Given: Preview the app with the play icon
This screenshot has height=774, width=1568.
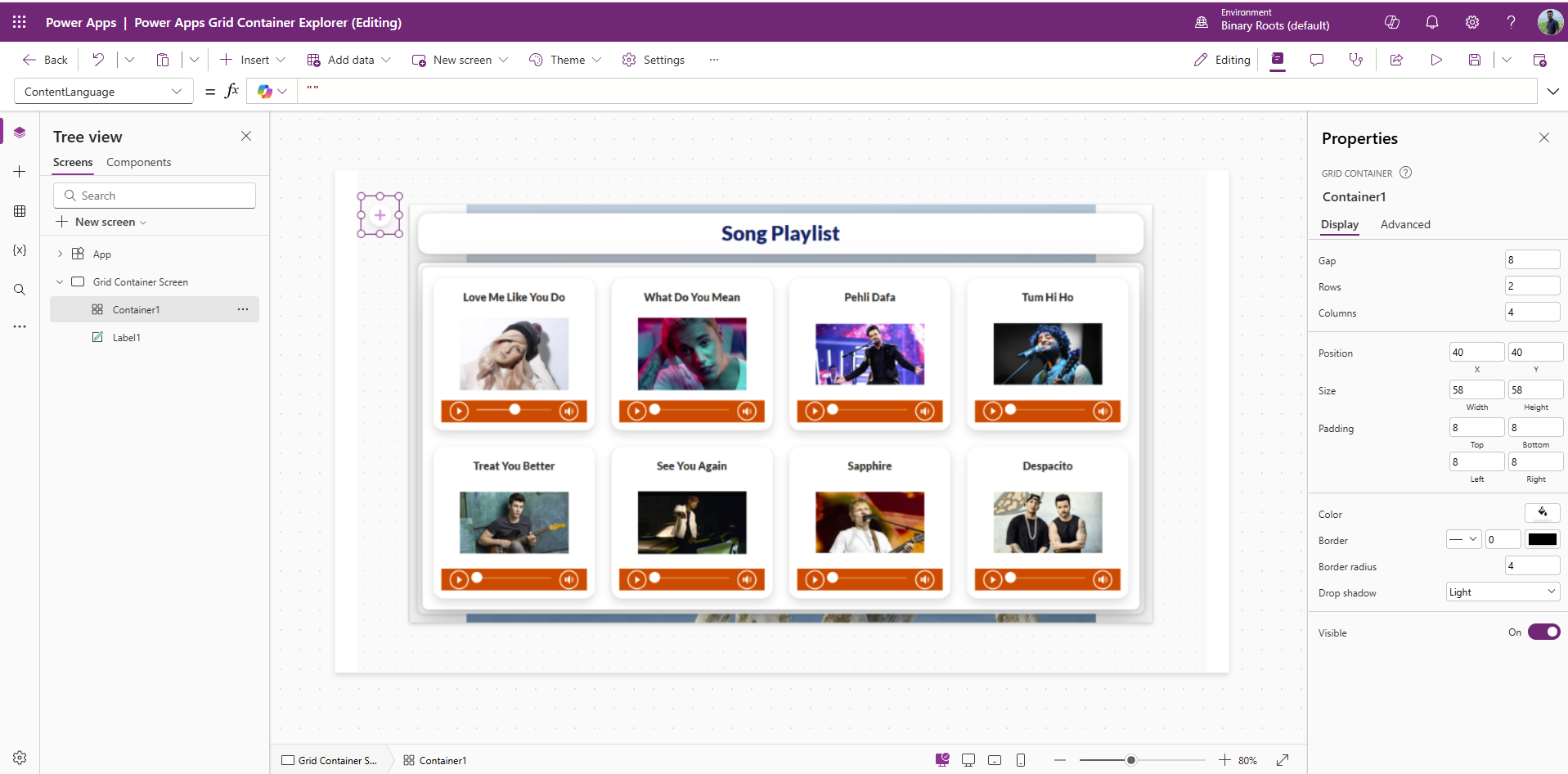Looking at the screenshot, I should [1436, 60].
